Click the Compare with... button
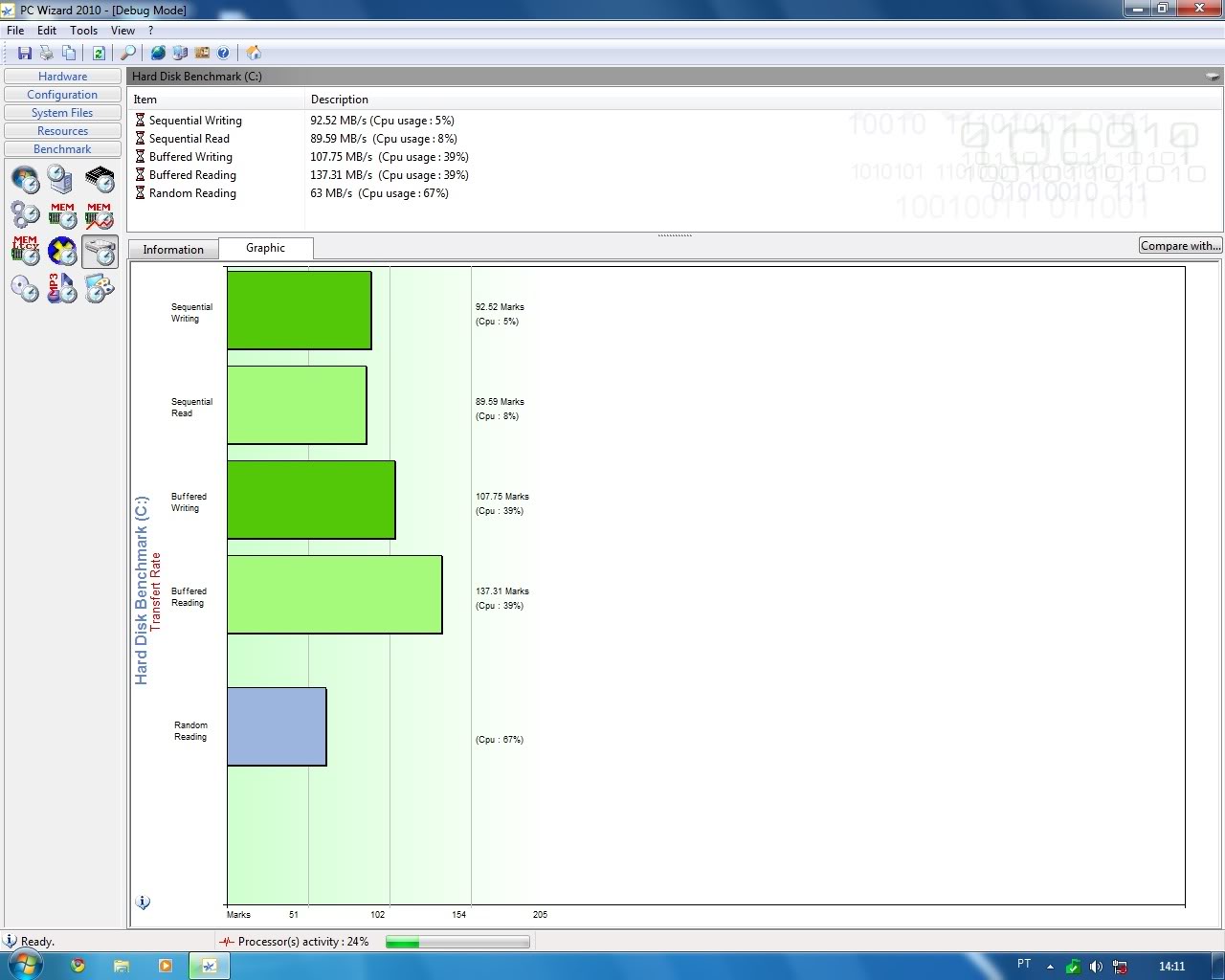Screen dimensions: 1225x980 pyautogui.click(x=1180, y=246)
